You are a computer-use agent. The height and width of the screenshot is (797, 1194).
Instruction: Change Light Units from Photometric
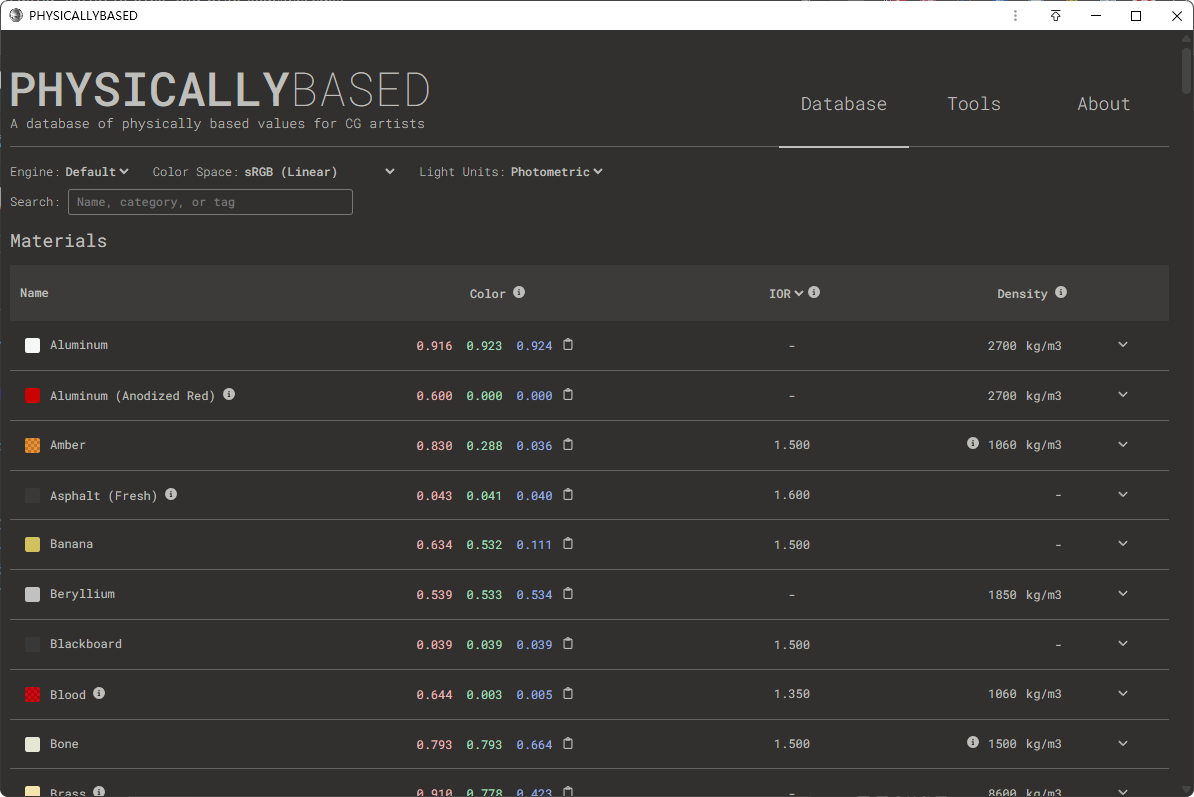tap(556, 172)
